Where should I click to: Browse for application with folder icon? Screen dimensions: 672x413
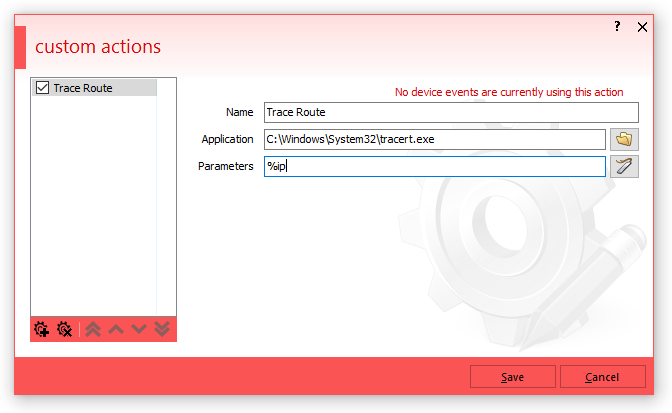(625, 140)
